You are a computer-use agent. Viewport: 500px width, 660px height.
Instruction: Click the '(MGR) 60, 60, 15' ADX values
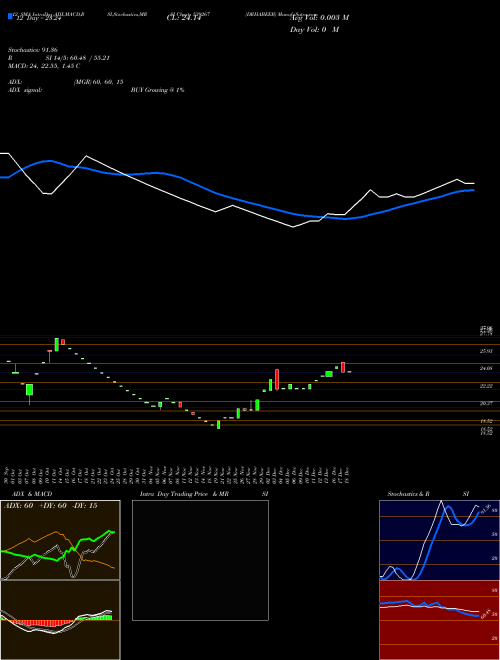pyautogui.click(x=98, y=82)
